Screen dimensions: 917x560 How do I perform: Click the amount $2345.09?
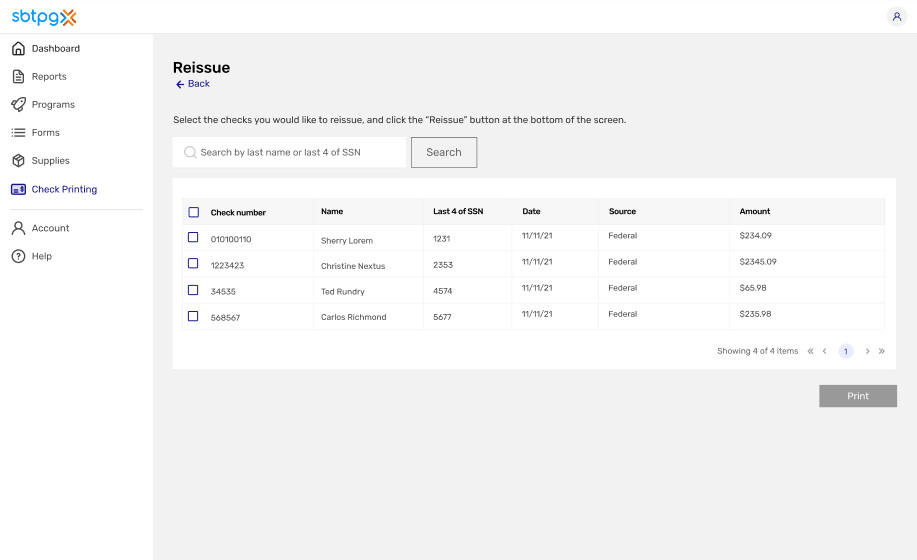(x=758, y=262)
